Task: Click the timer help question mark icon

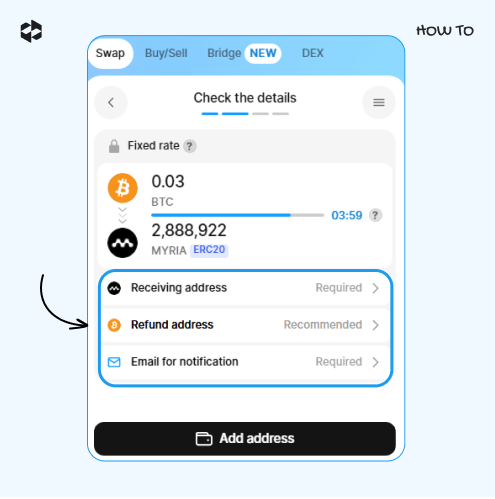Action: pyautogui.click(x=375, y=215)
